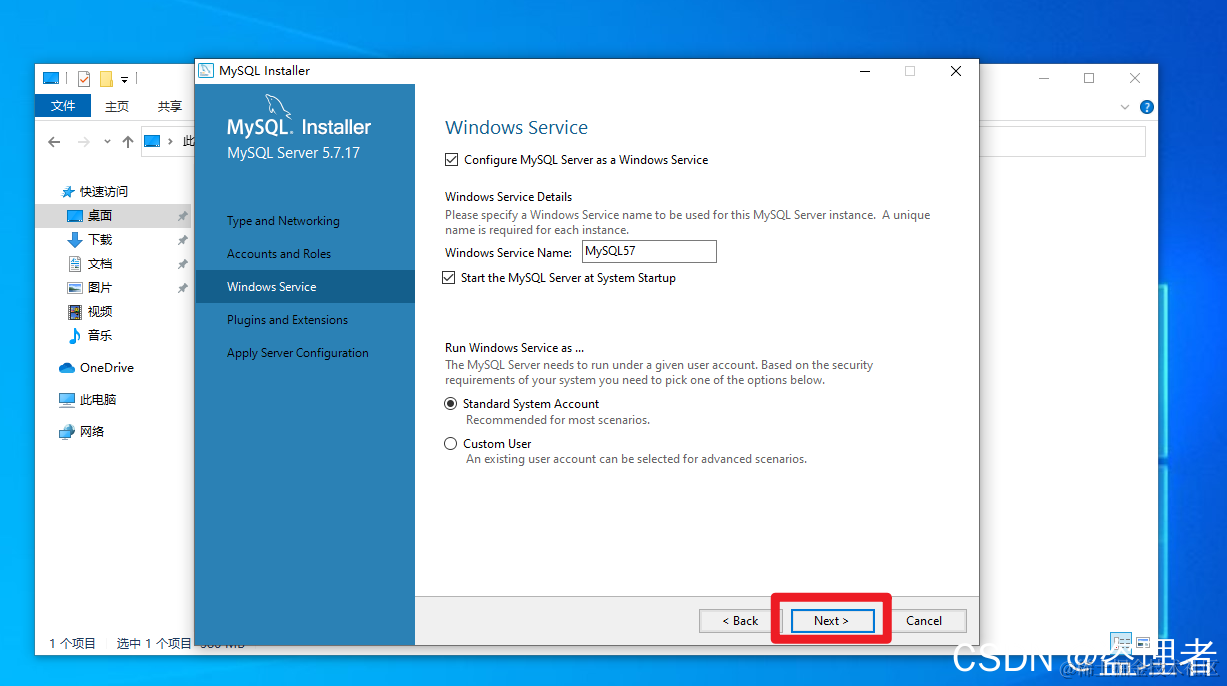Screen dimensions: 1227x686
Task: Open the Type and Networking step
Action: (283, 221)
